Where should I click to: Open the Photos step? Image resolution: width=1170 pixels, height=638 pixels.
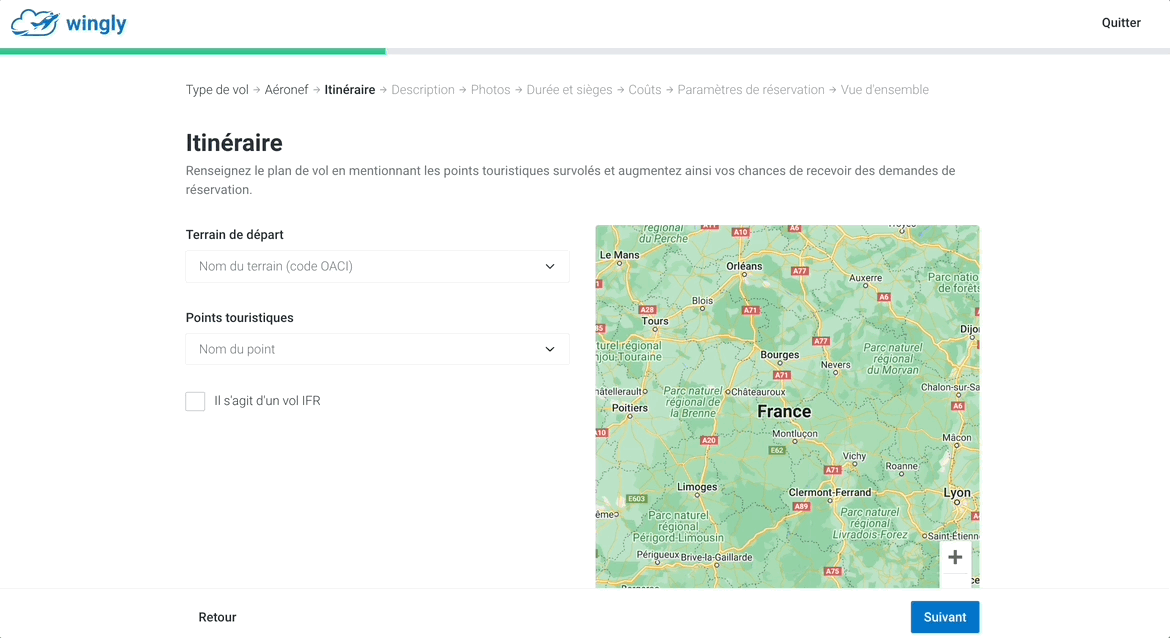coord(491,90)
